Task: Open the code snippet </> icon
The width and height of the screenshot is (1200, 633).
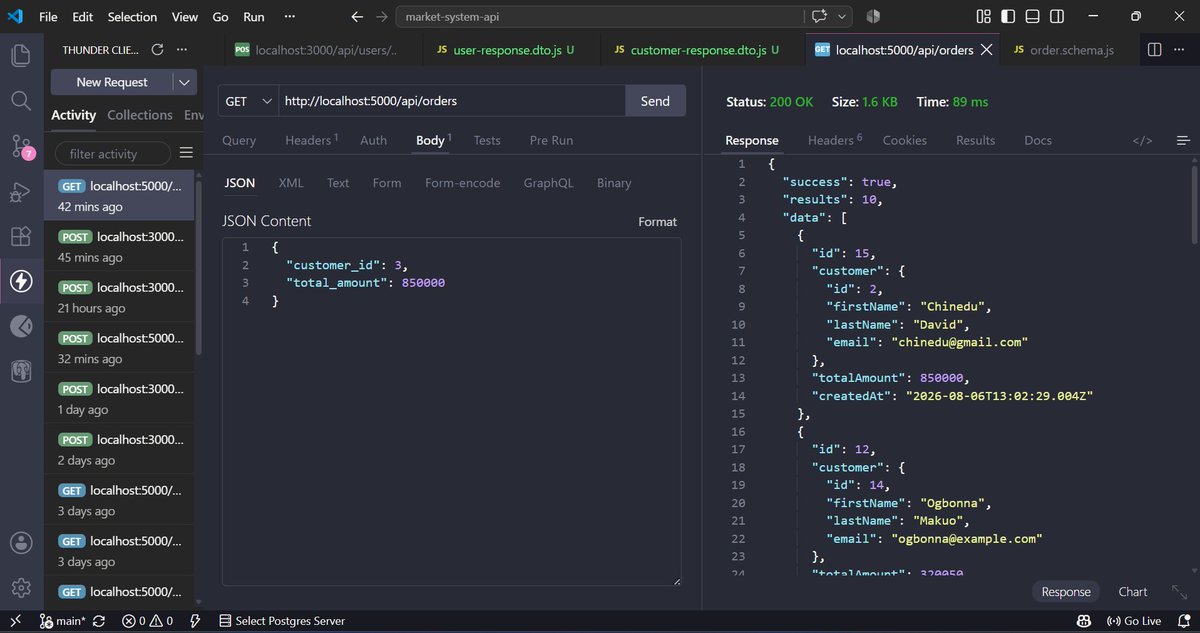Action: (1142, 141)
